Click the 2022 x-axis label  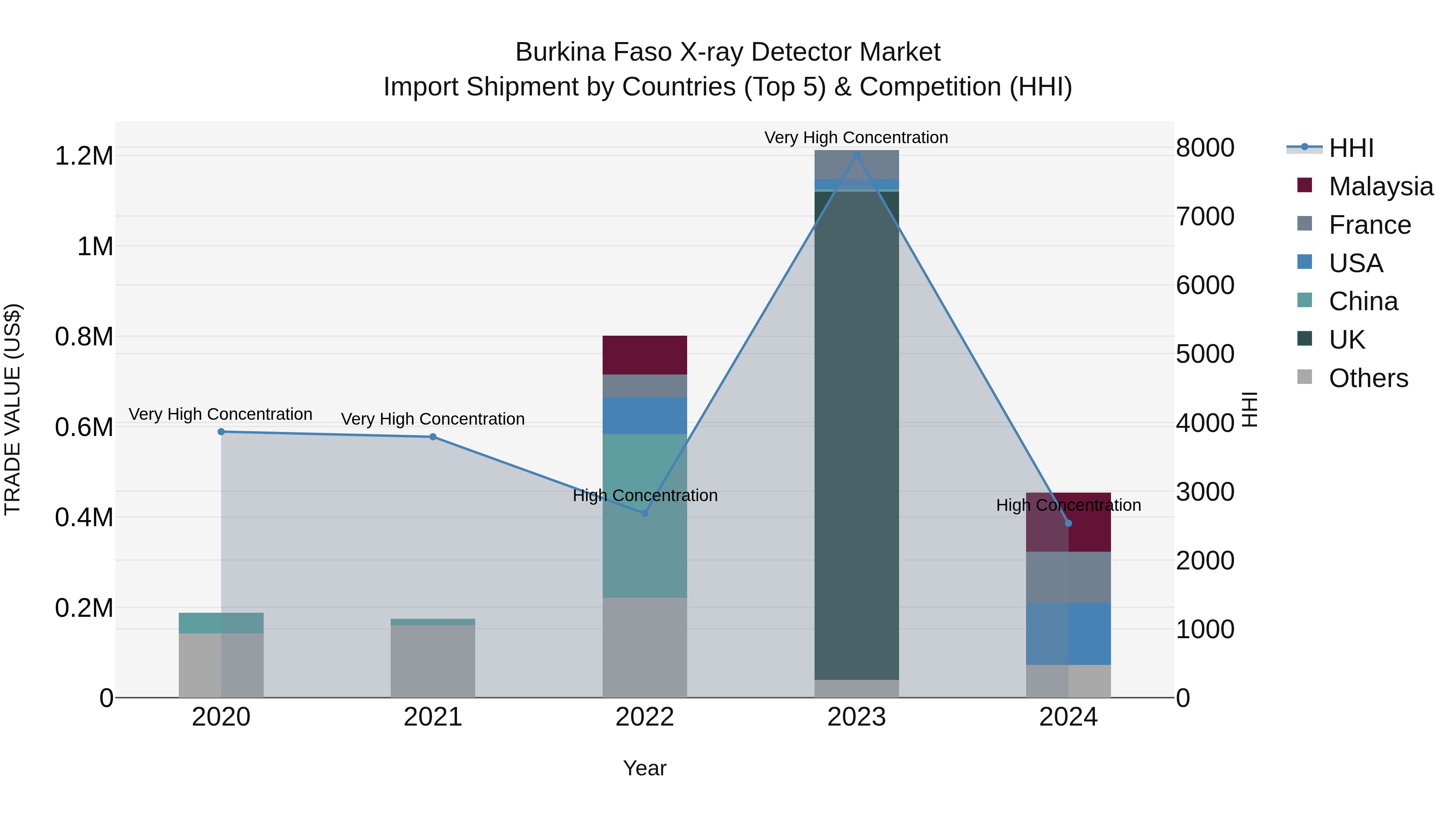(645, 717)
